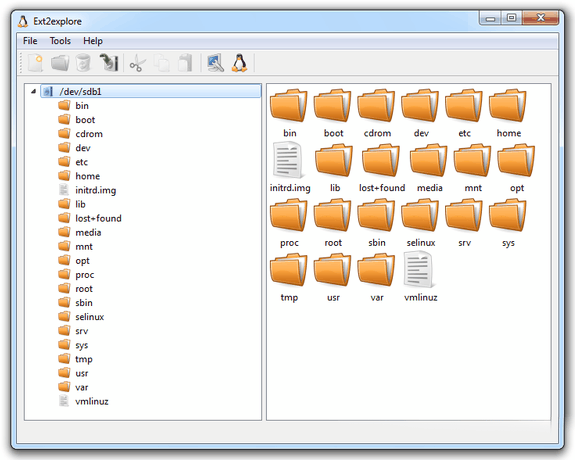The width and height of the screenshot is (575, 460).
Task: Click the new file toolbar icon
Action: pos(36,63)
